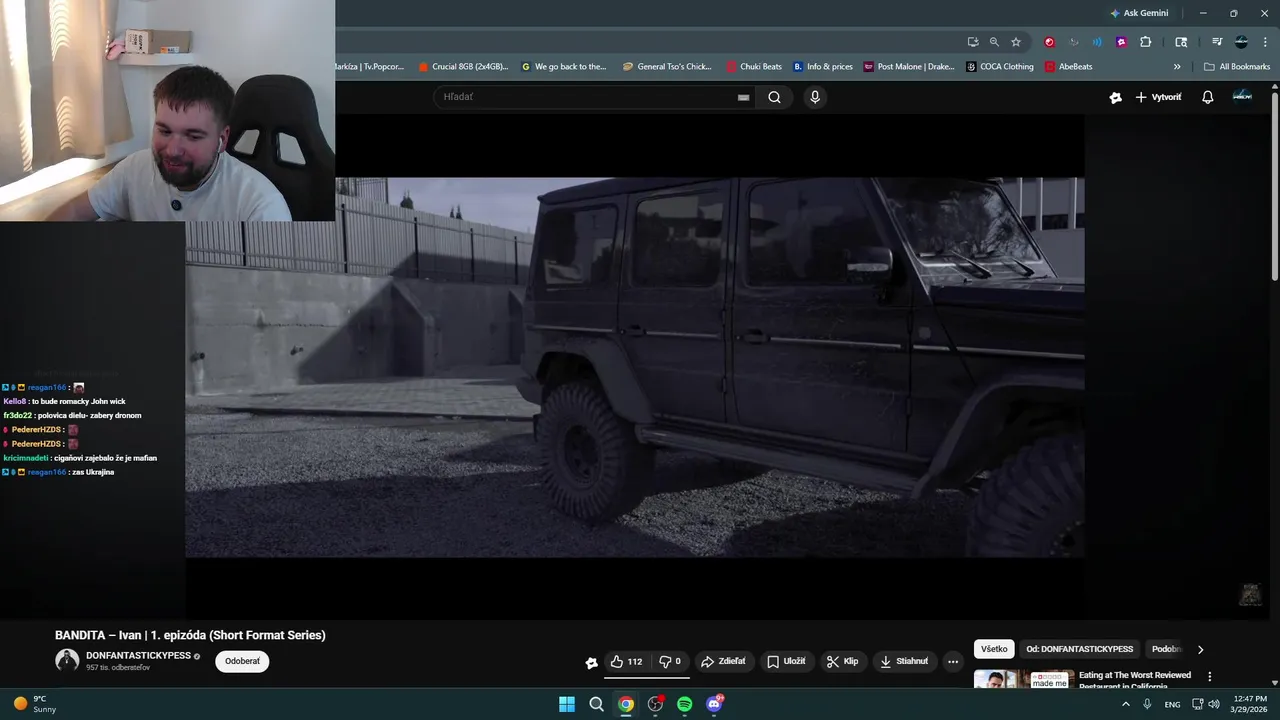
Task: Click the blue sound-wave extension icon
Action: pyautogui.click(x=1097, y=42)
